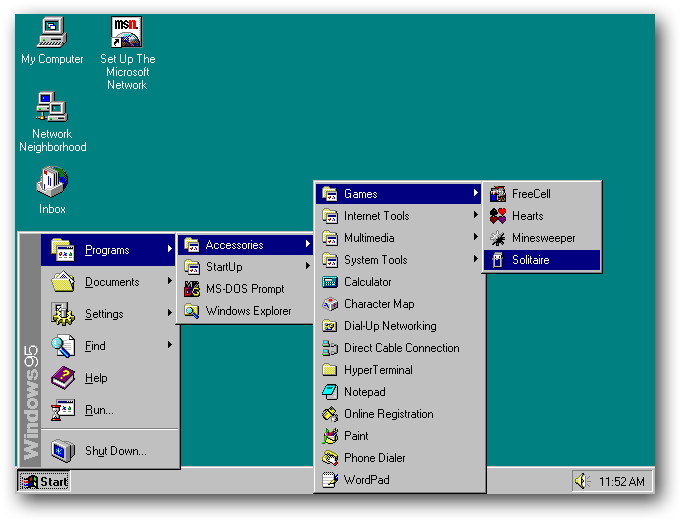This screenshot has height=521, width=681.
Task: Launch Paint from Accessories
Action: [356, 436]
